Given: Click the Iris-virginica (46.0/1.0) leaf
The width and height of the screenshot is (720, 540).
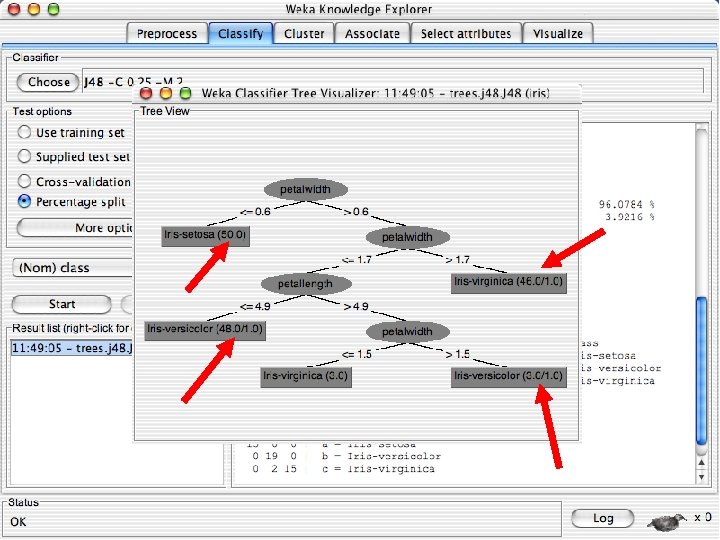Looking at the screenshot, I should coord(508,282).
